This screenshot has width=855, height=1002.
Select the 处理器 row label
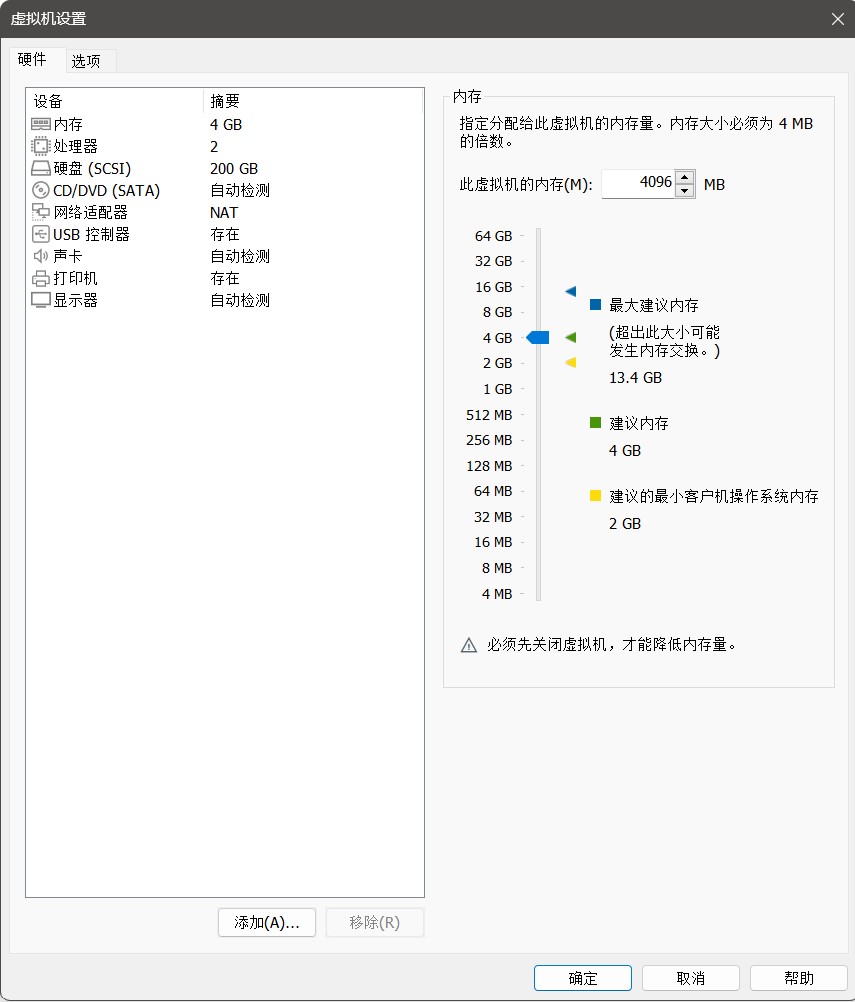[x=75, y=146]
